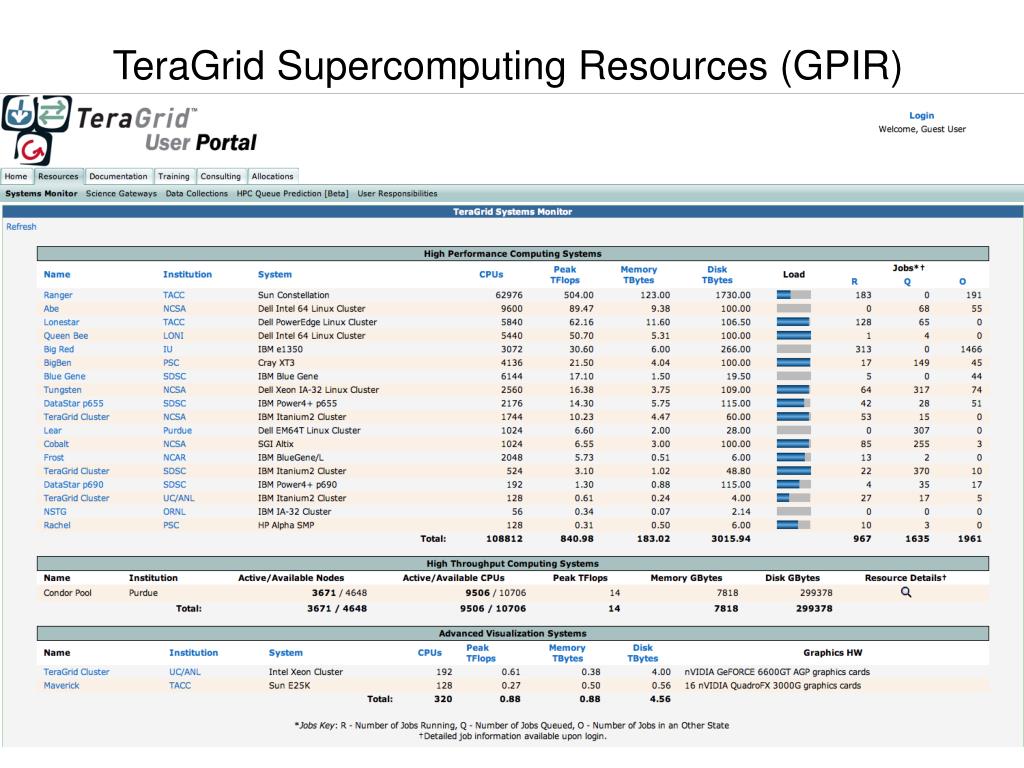
Task: Open the Abe system link
Action: [51, 309]
